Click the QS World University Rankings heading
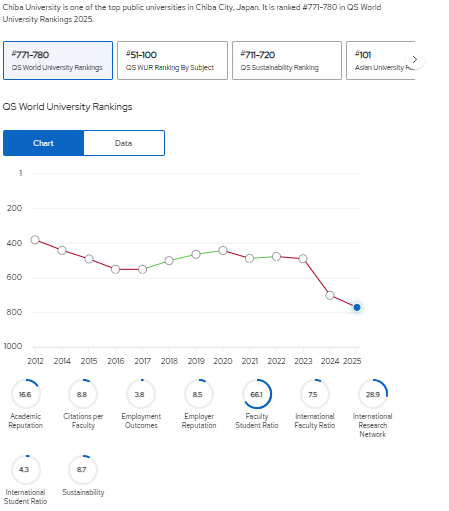 pyautogui.click(x=67, y=107)
